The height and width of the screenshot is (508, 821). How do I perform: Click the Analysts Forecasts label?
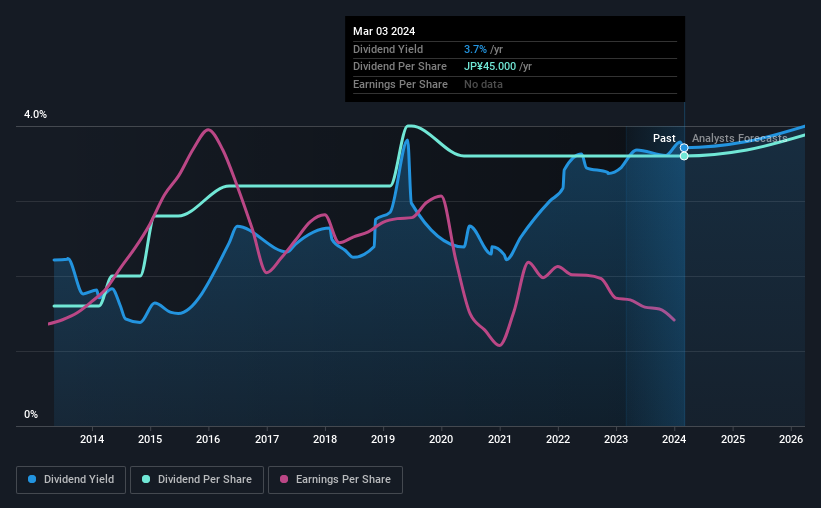tap(739, 138)
